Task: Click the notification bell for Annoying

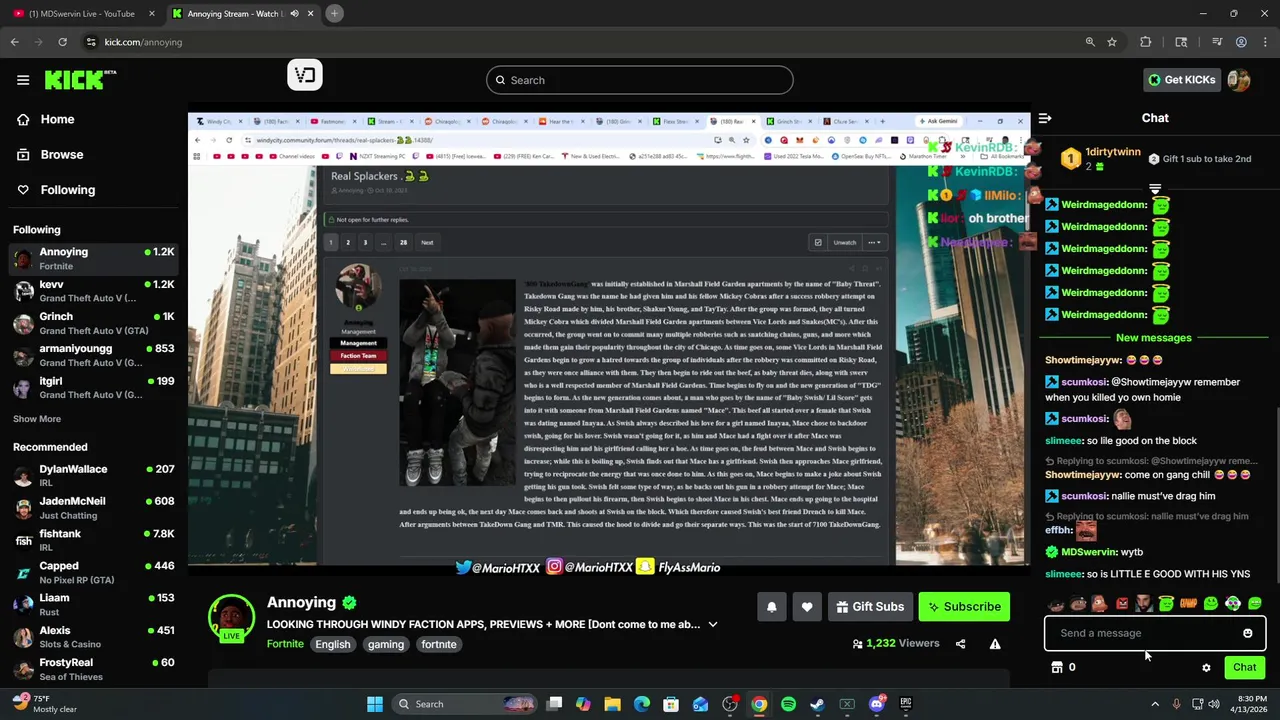Action: (x=771, y=606)
